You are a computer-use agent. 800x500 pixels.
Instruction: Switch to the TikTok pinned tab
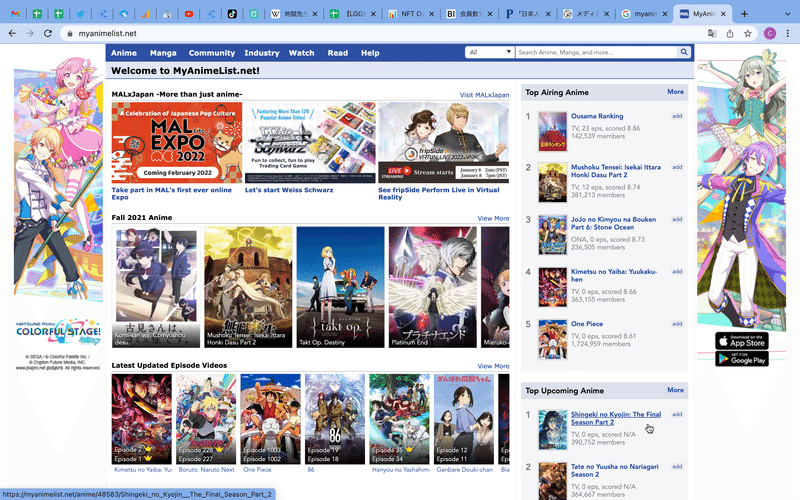(232, 14)
